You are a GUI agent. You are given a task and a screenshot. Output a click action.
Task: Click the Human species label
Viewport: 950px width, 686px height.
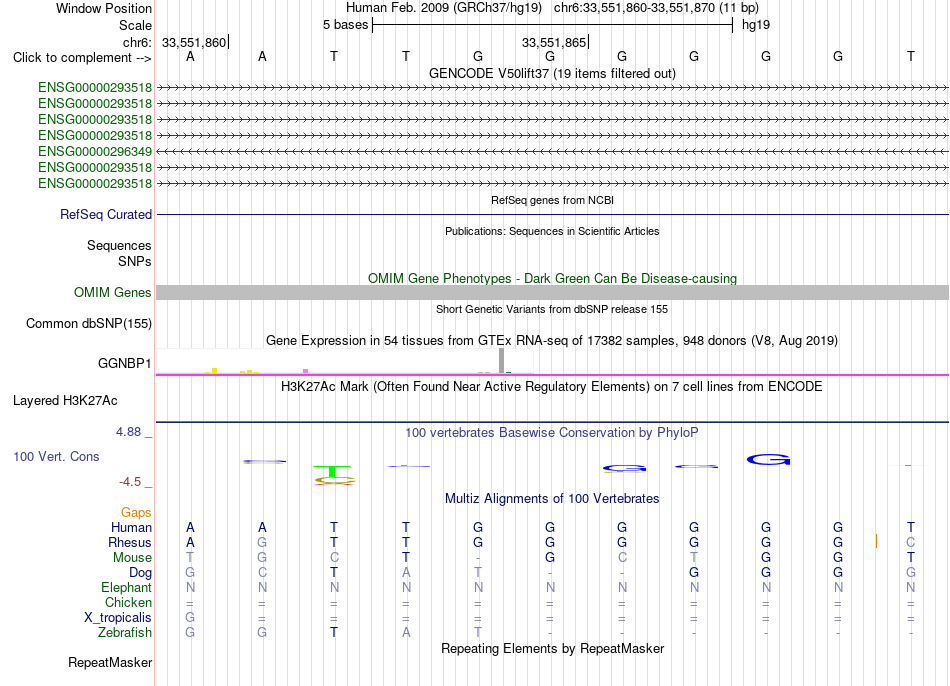131,528
